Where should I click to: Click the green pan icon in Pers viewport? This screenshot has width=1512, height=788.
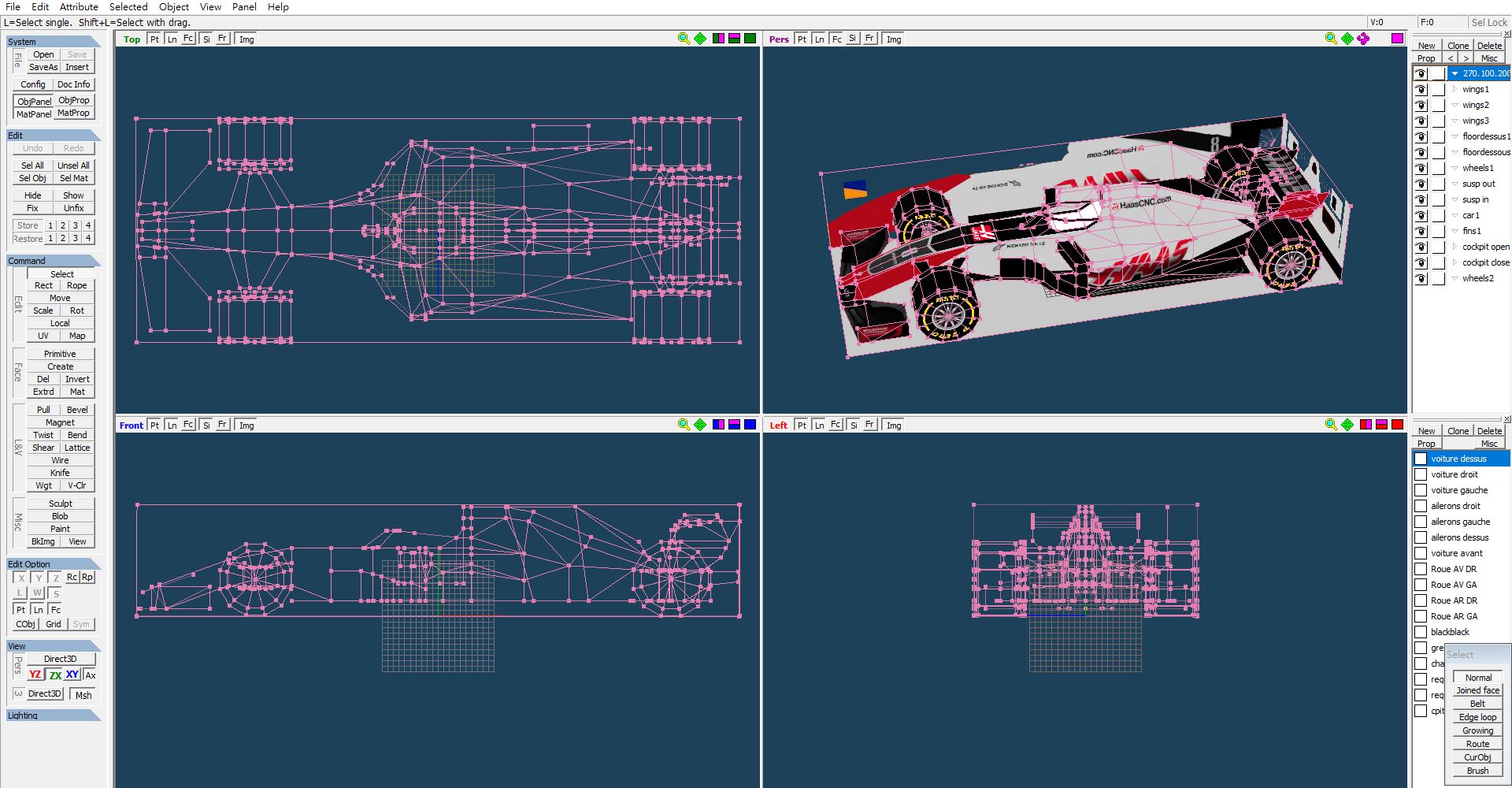click(x=1347, y=39)
